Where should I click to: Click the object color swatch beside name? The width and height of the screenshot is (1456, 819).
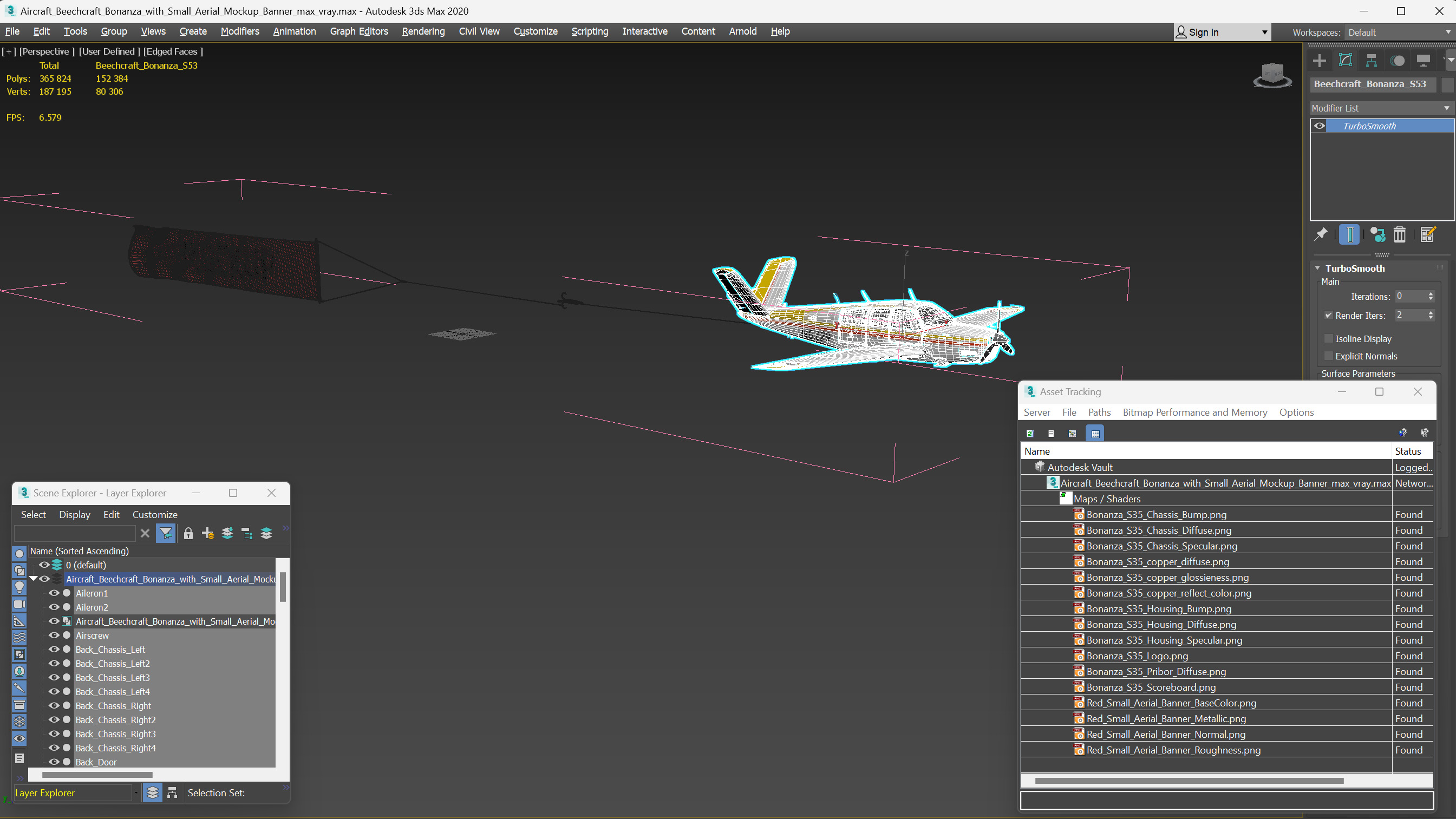(1447, 84)
